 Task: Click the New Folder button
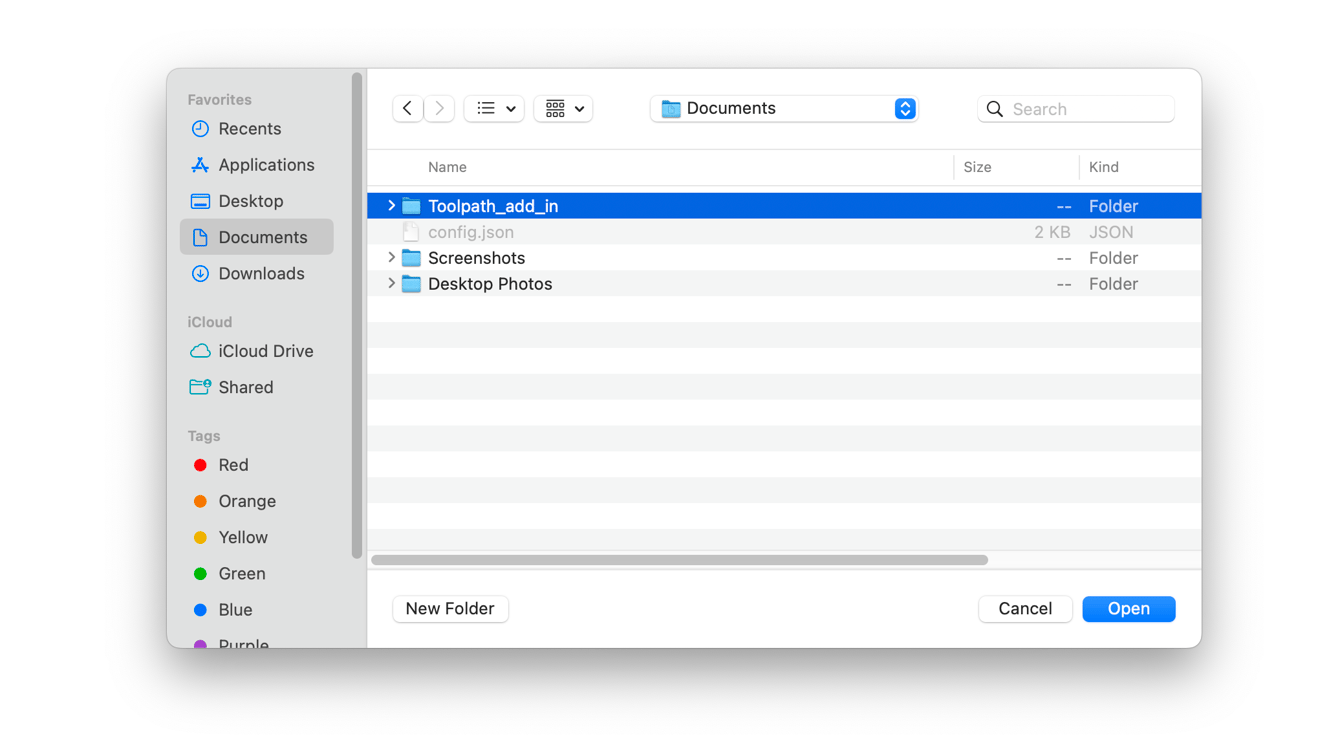point(450,608)
